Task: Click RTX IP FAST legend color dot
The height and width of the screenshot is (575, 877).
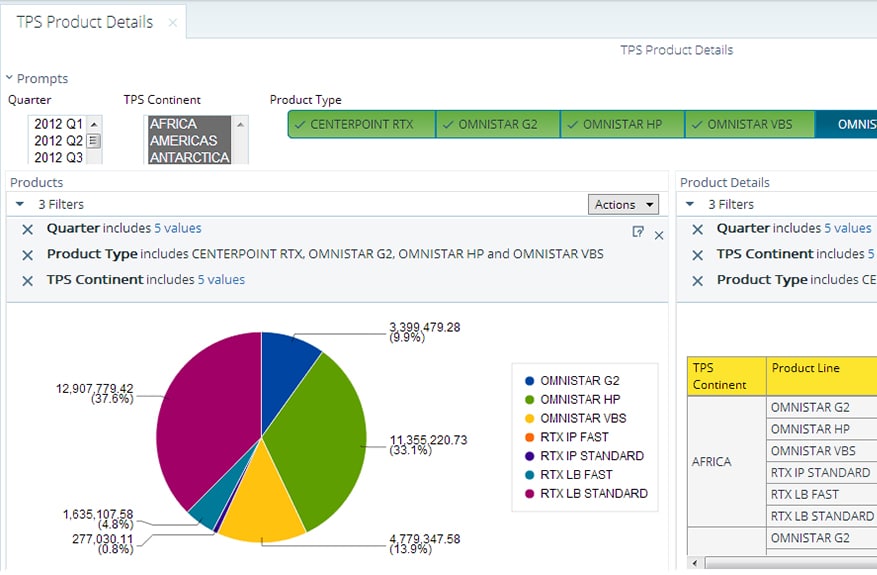Action: pyautogui.click(x=530, y=437)
